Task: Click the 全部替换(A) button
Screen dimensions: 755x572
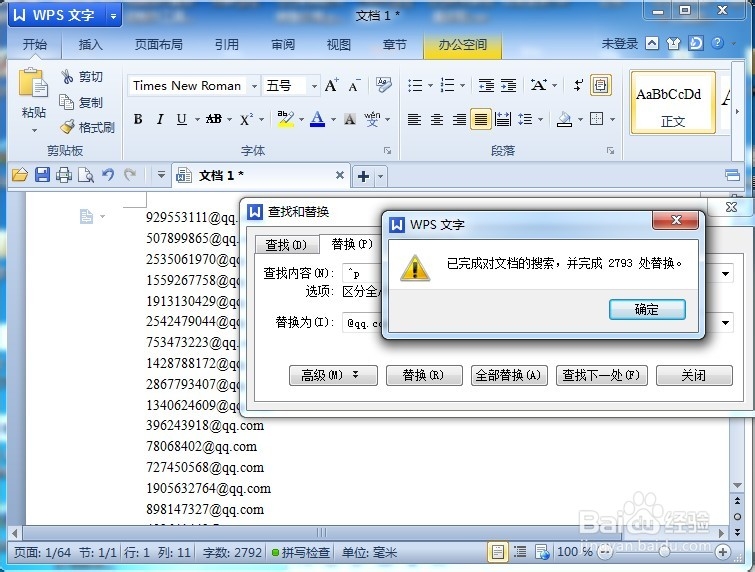Action: (x=508, y=375)
